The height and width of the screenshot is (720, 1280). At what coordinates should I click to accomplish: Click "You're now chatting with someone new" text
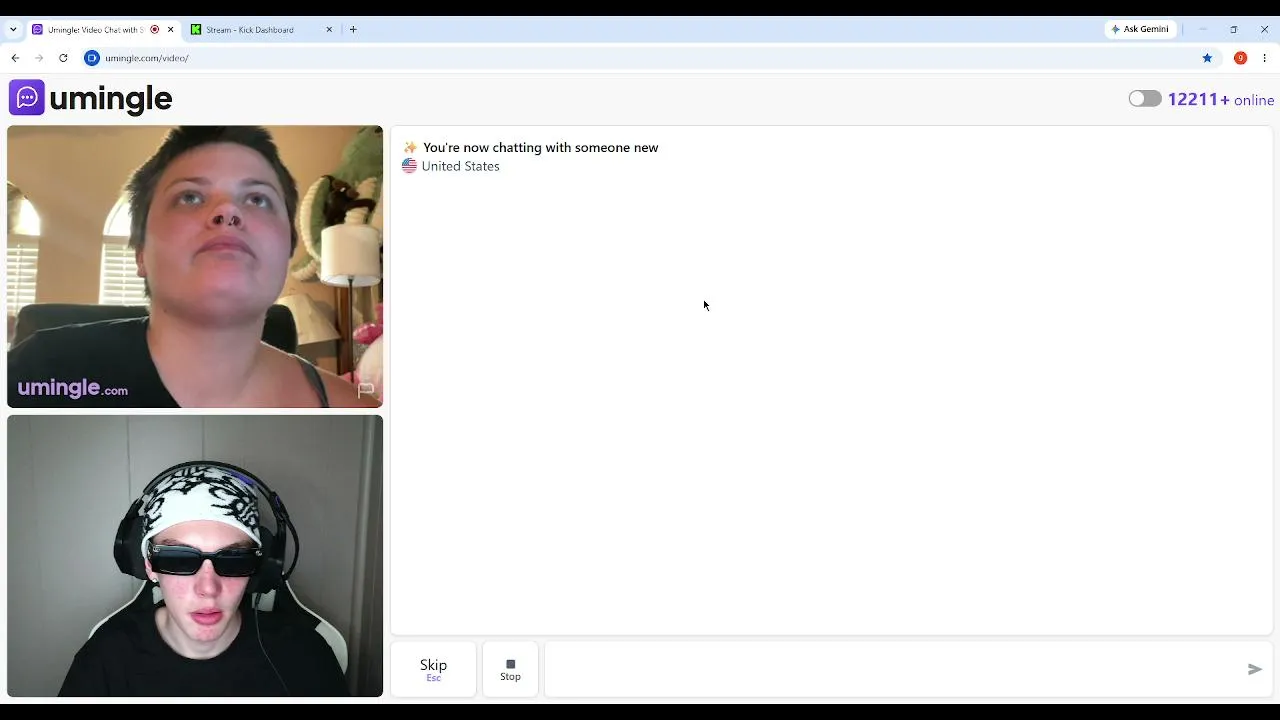tap(540, 148)
